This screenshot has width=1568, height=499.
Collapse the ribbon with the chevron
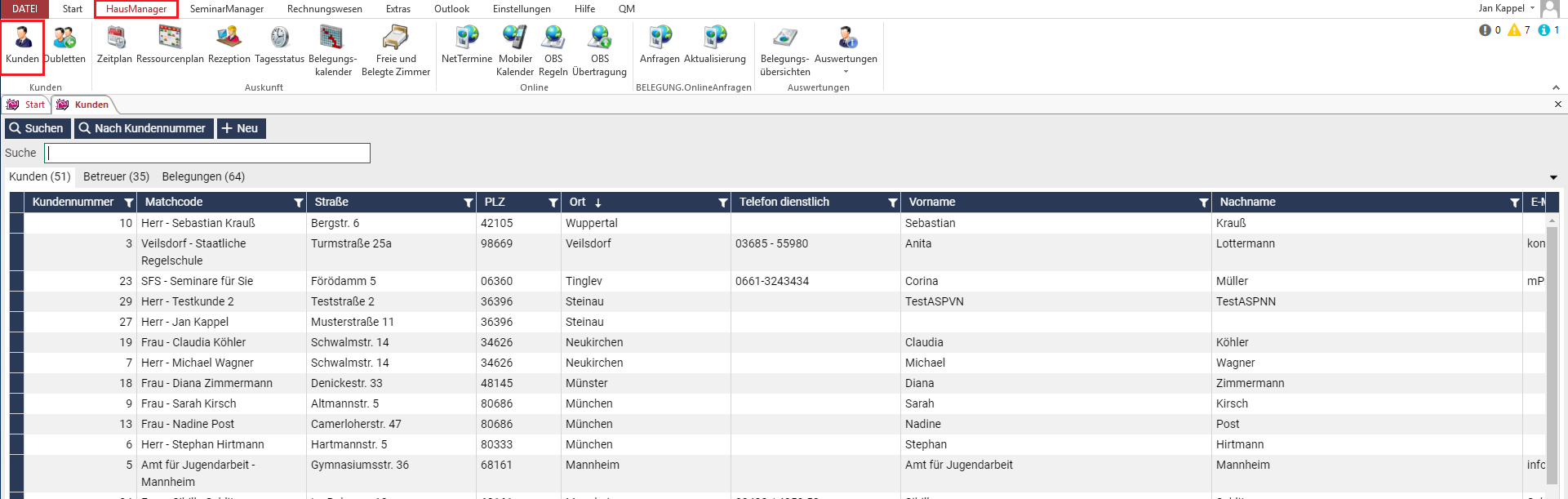pyautogui.click(x=1556, y=87)
